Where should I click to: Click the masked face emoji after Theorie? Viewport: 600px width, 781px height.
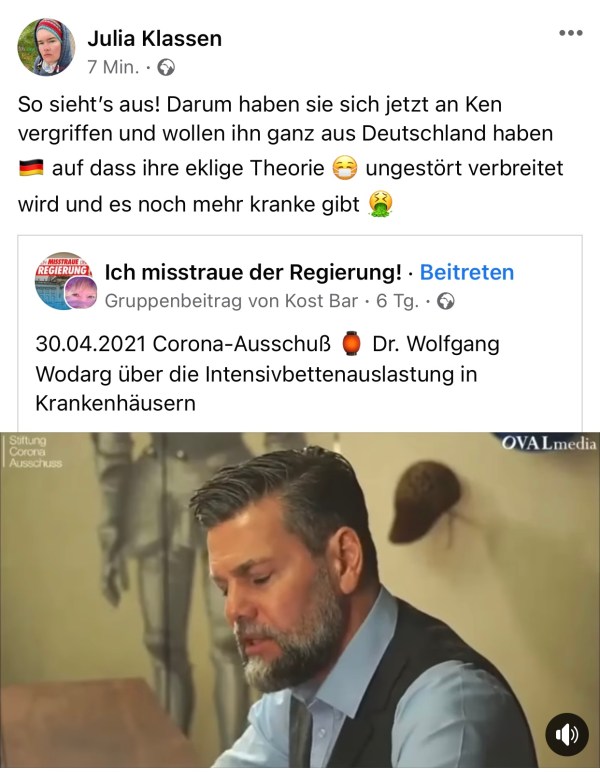345,168
